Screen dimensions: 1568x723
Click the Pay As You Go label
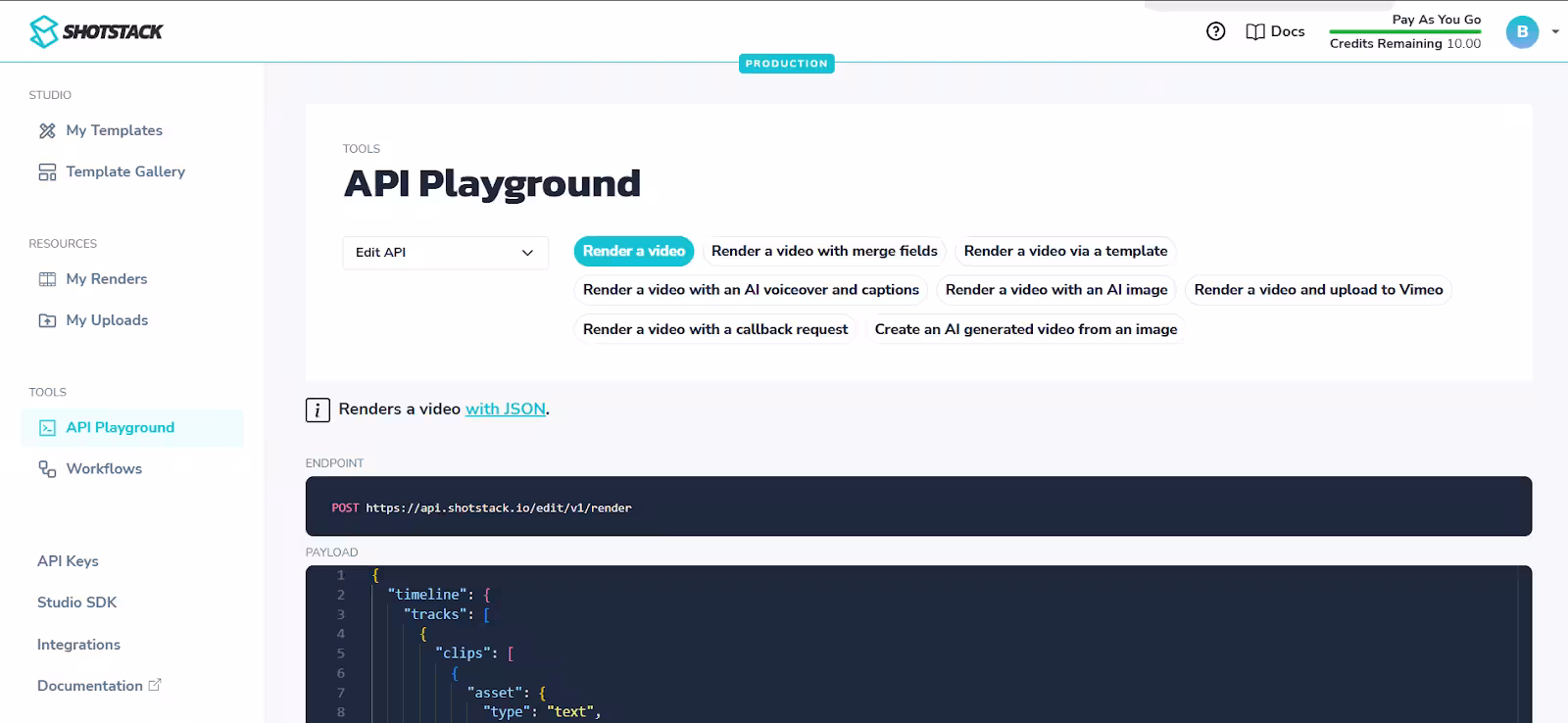click(x=1437, y=20)
